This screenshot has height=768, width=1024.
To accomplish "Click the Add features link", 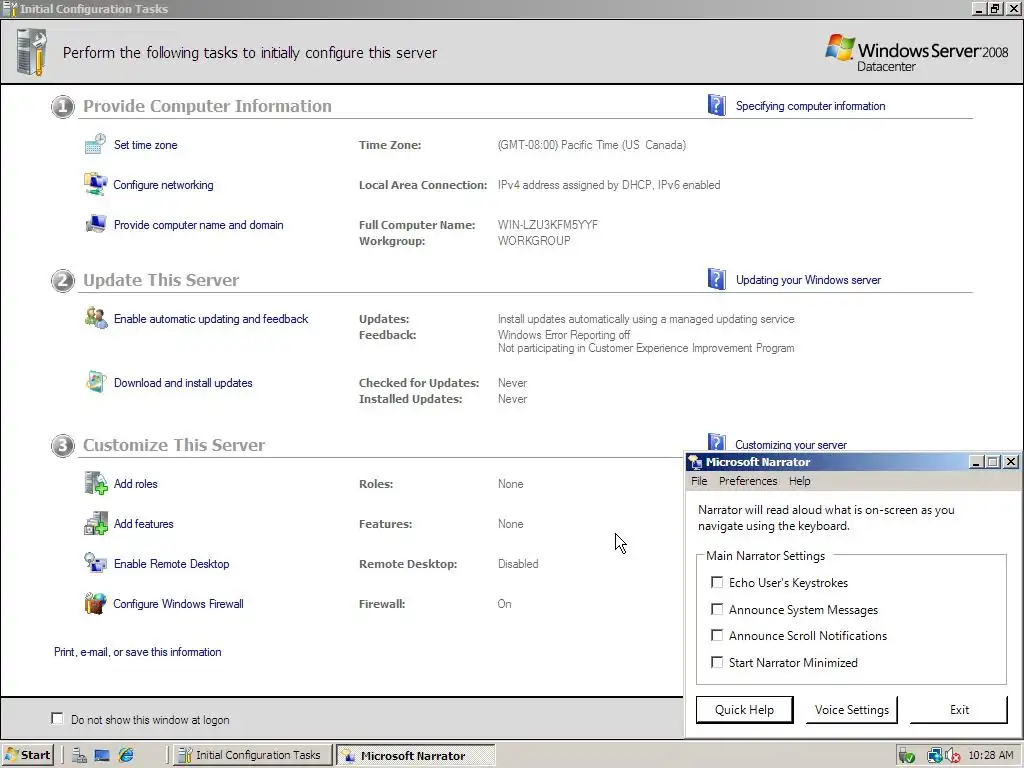I will [144, 524].
